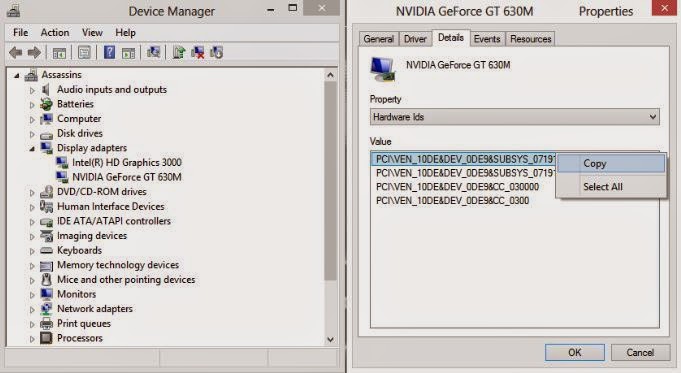The image size is (681, 373).
Task: Close the Properties dialog with red X
Action: 664,8
